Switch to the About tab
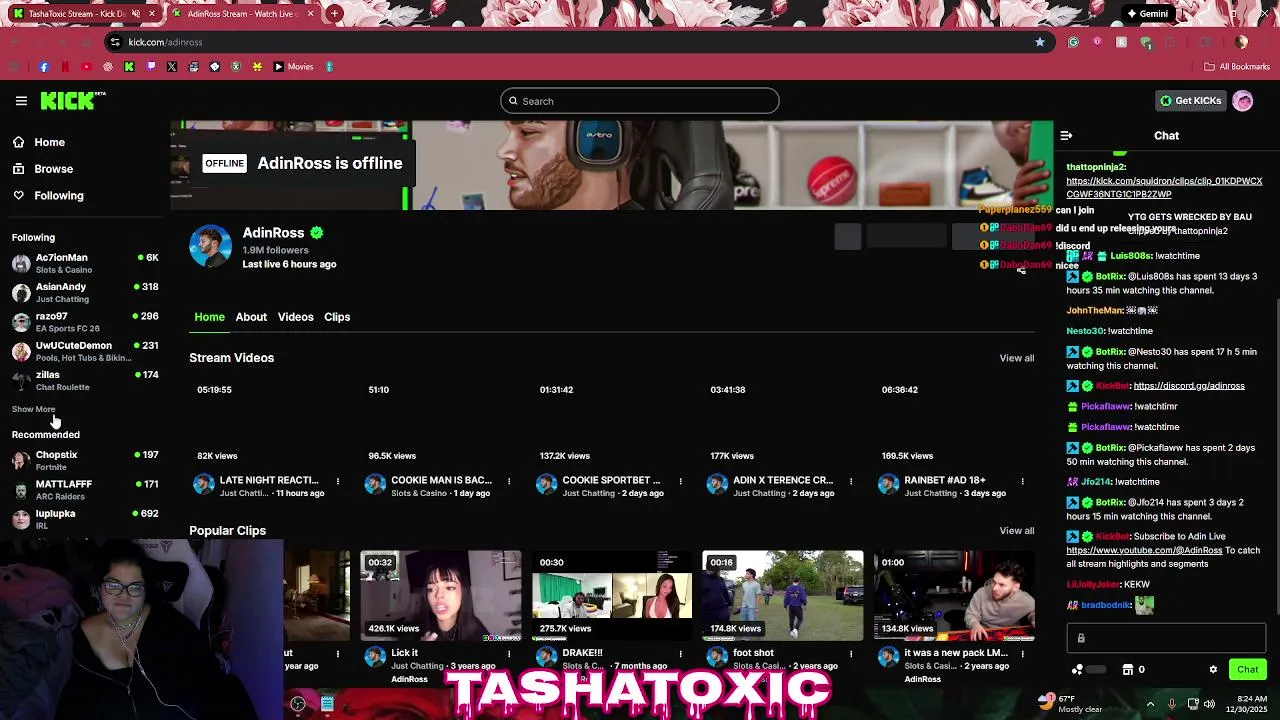This screenshot has width=1280, height=720. coord(251,317)
